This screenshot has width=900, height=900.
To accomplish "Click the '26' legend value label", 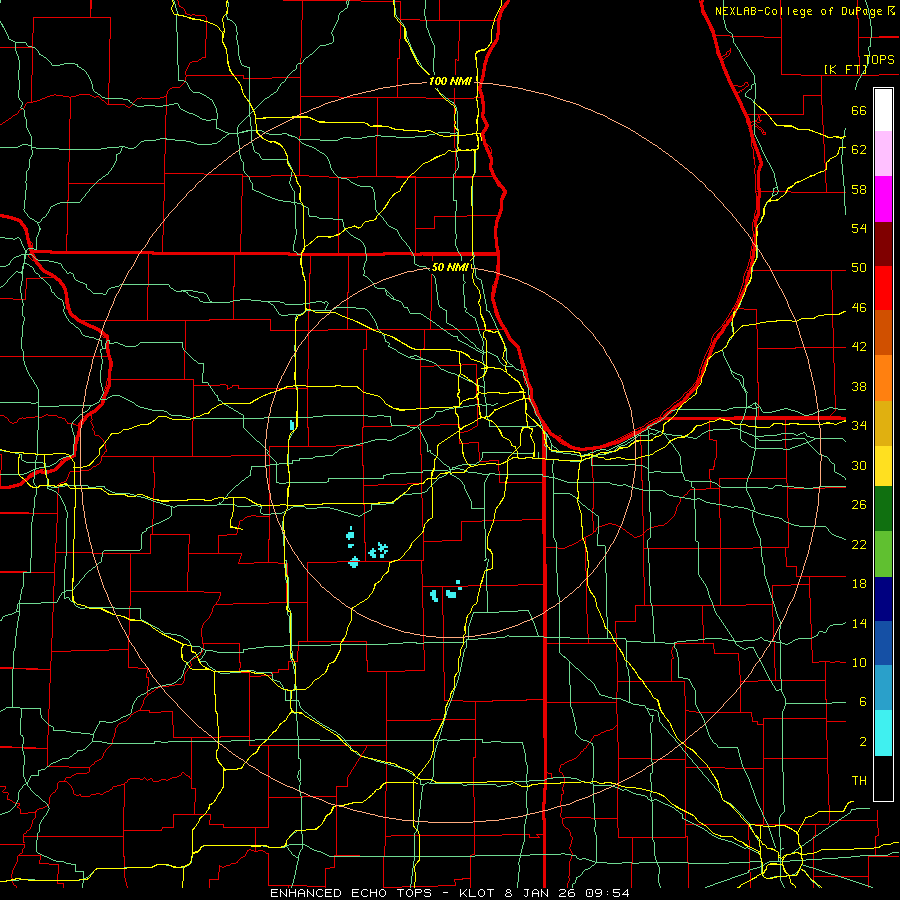I will (x=859, y=505).
